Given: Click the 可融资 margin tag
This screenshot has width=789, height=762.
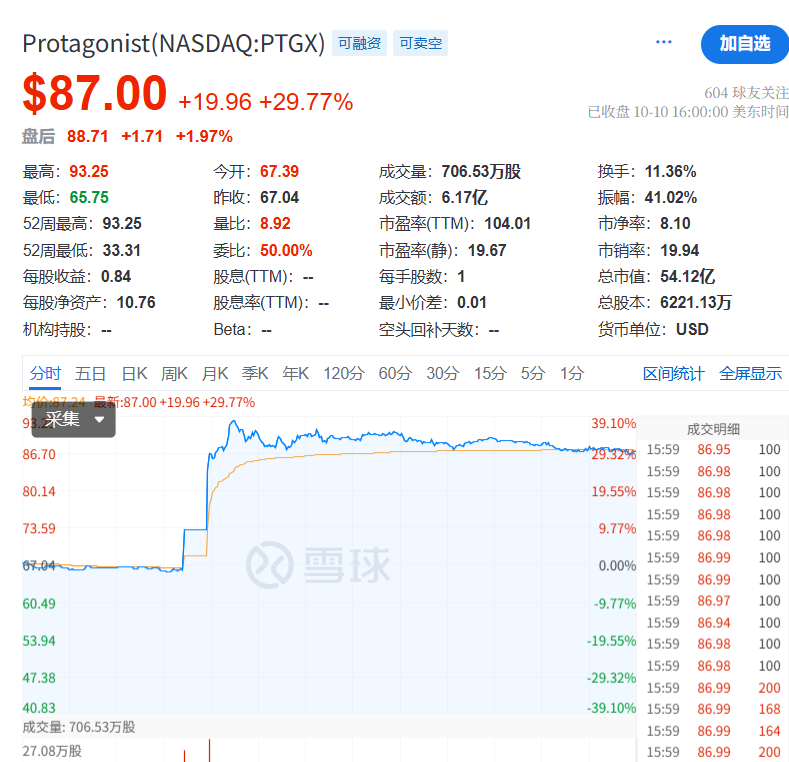Looking at the screenshot, I should point(359,43).
